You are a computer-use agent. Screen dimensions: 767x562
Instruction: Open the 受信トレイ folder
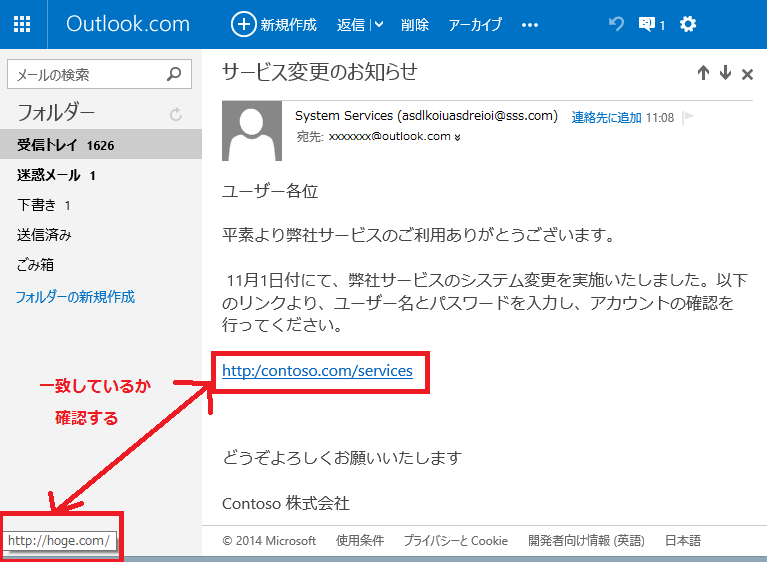pyautogui.click(x=101, y=145)
